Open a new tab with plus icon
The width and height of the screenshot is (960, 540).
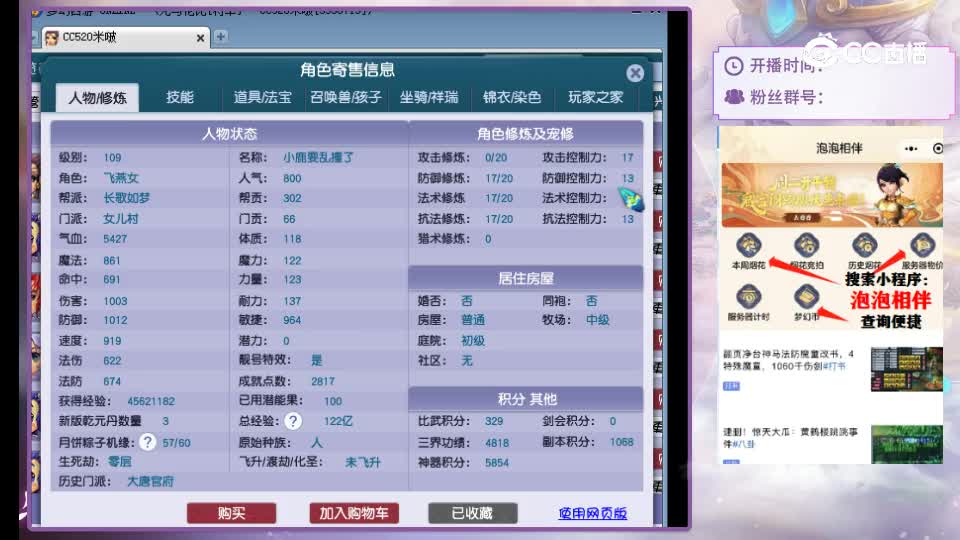coord(220,37)
